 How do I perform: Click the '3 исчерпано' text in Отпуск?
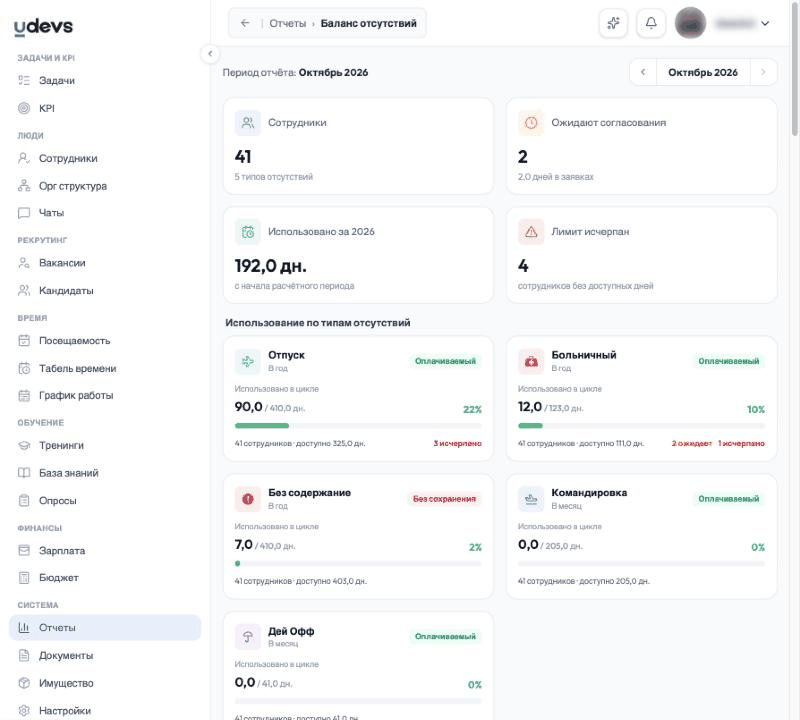(x=458, y=443)
